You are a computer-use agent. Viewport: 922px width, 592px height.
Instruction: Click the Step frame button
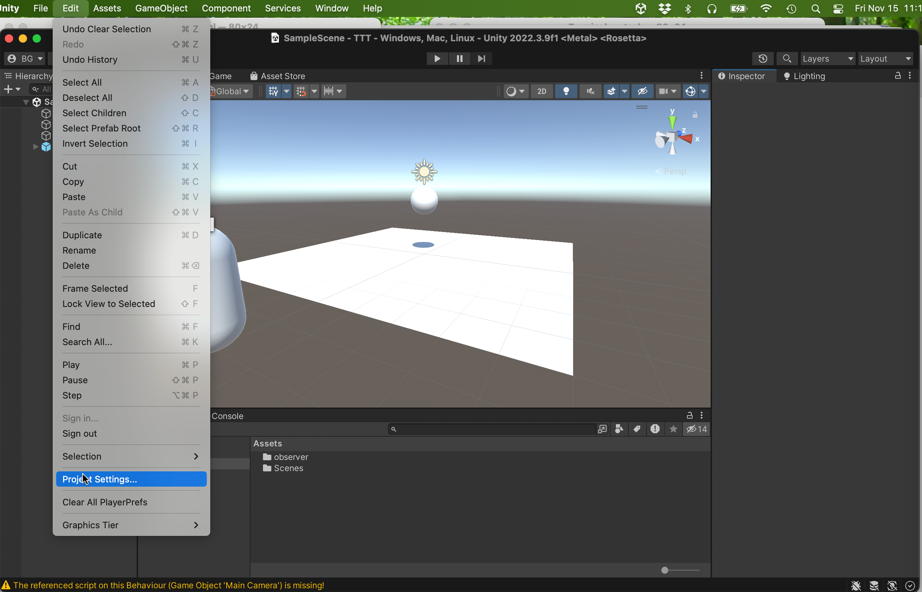pyautogui.click(x=481, y=59)
